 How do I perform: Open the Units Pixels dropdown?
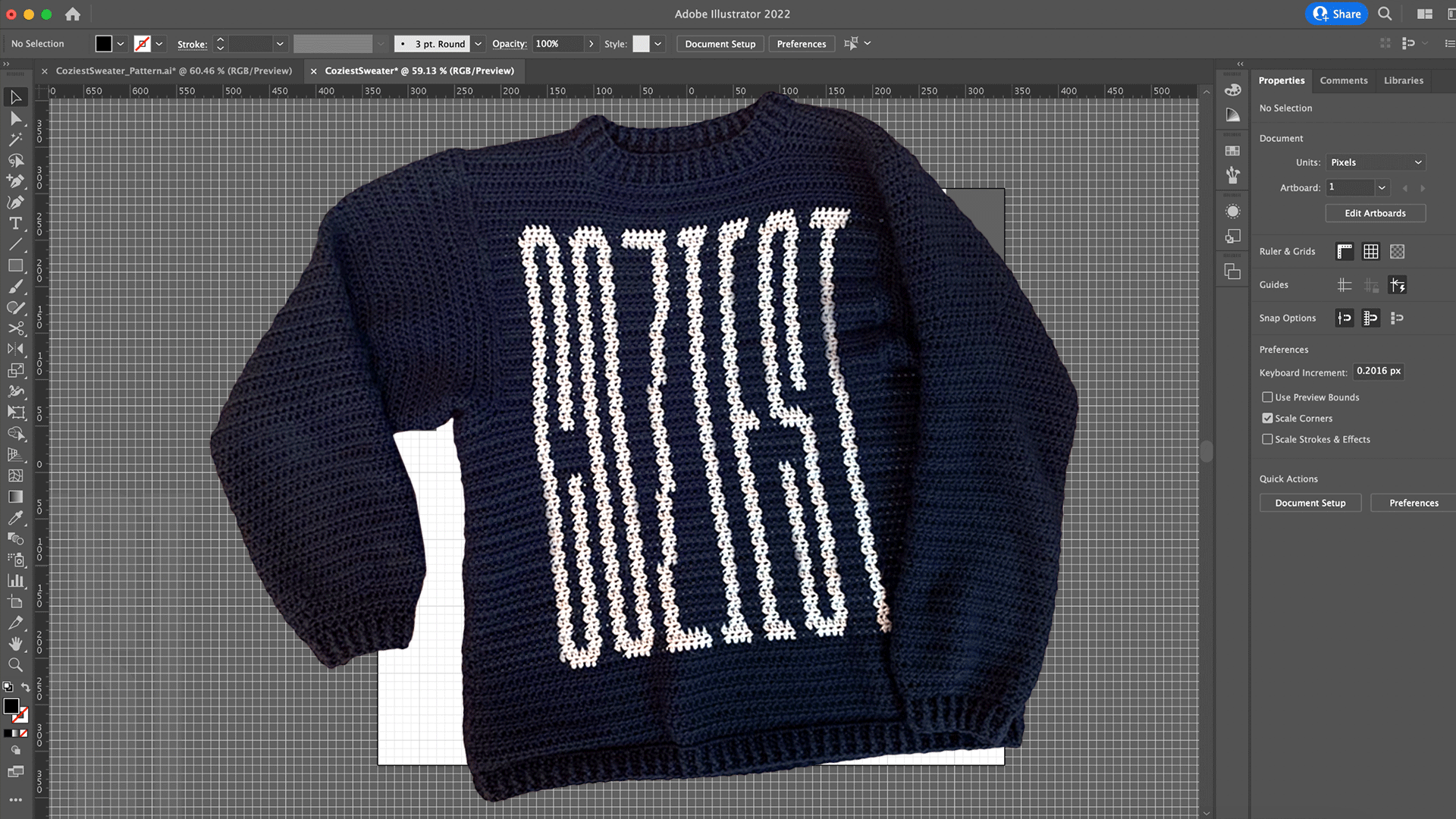pyautogui.click(x=1376, y=162)
